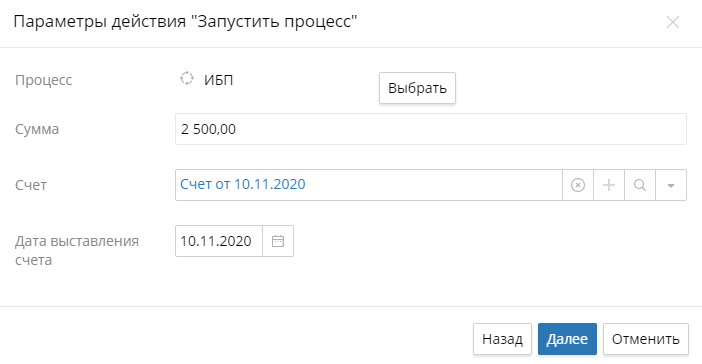The image size is (702, 364).
Task: Open the Счет от 10.11.2020 link
Action: pyautogui.click(x=243, y=184)
